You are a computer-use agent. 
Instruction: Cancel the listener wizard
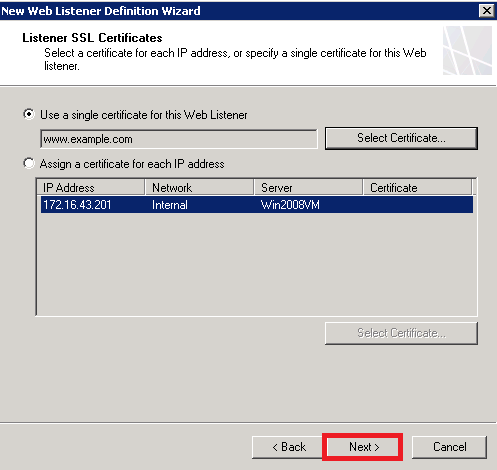point(449,447)
